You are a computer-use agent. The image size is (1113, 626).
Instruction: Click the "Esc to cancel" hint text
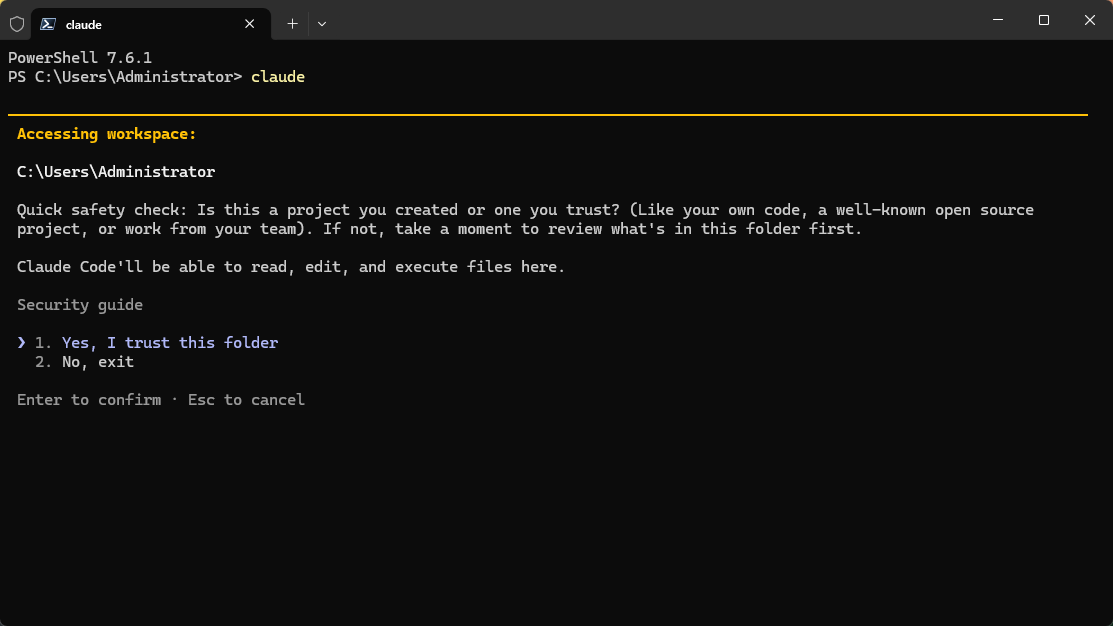pos(246,399)
